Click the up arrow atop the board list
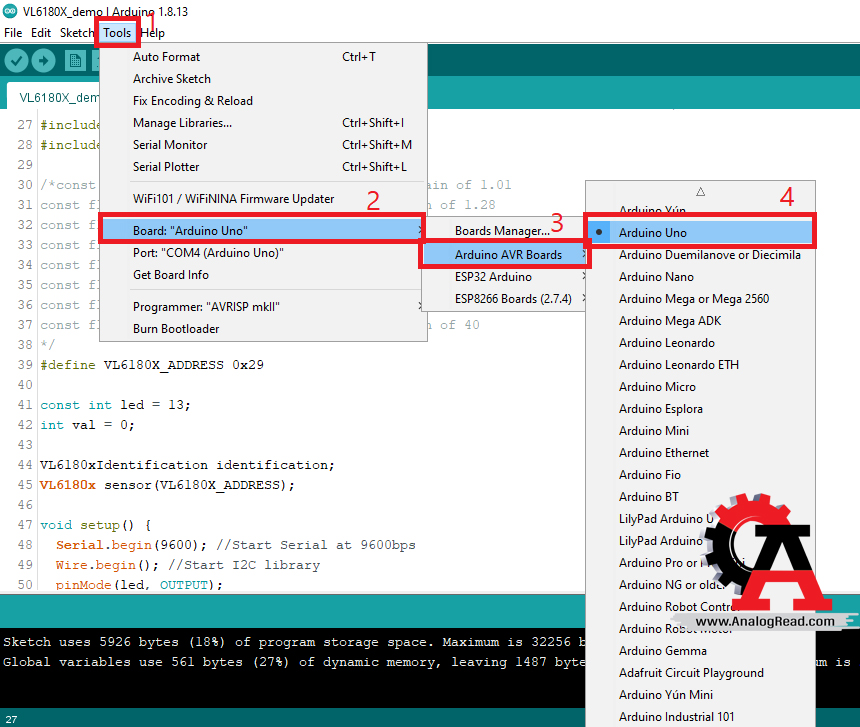This screenshot has width=860, height=727. click(x=700, y=192)
